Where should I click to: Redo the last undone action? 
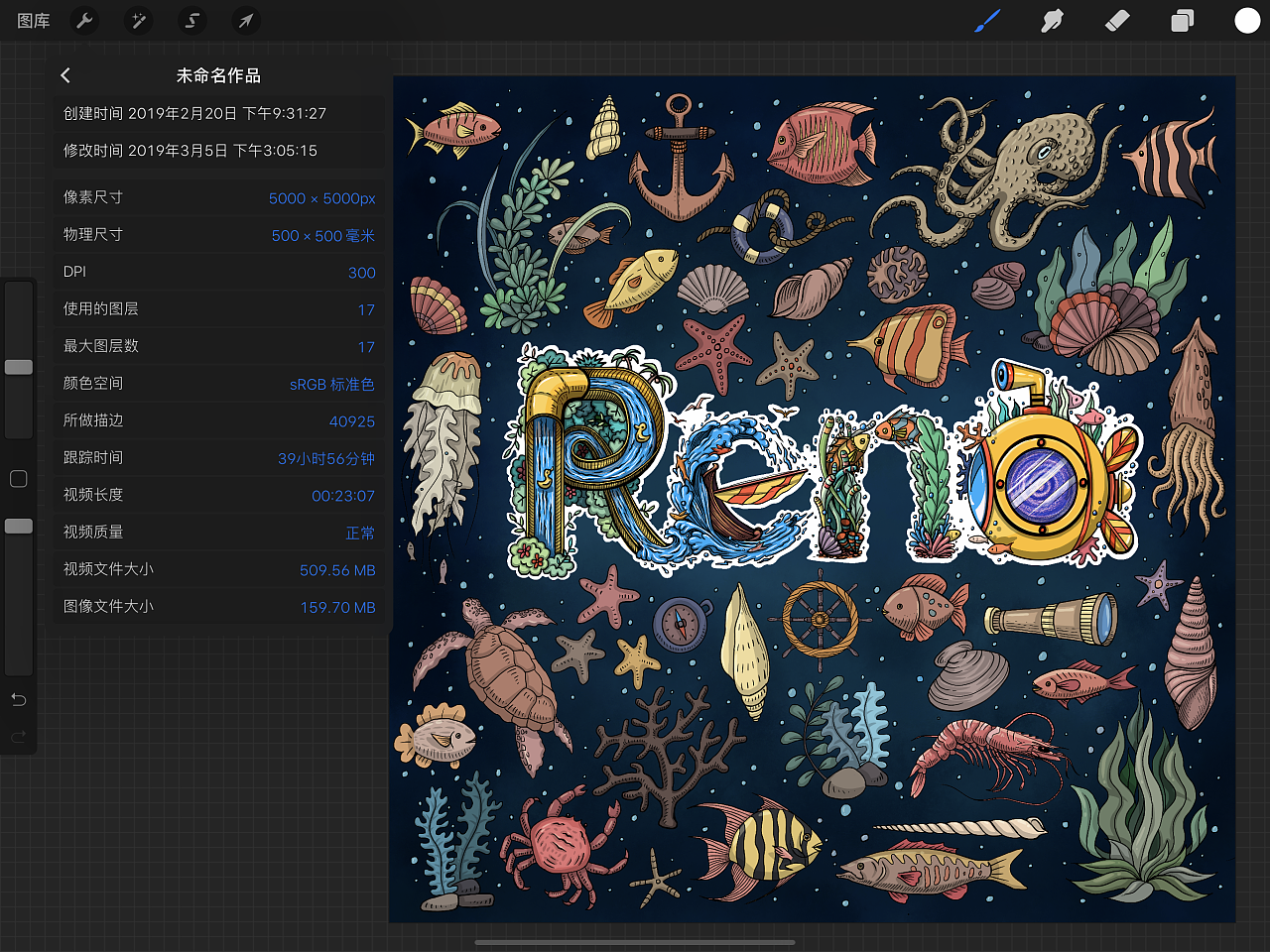coord(18,737)
